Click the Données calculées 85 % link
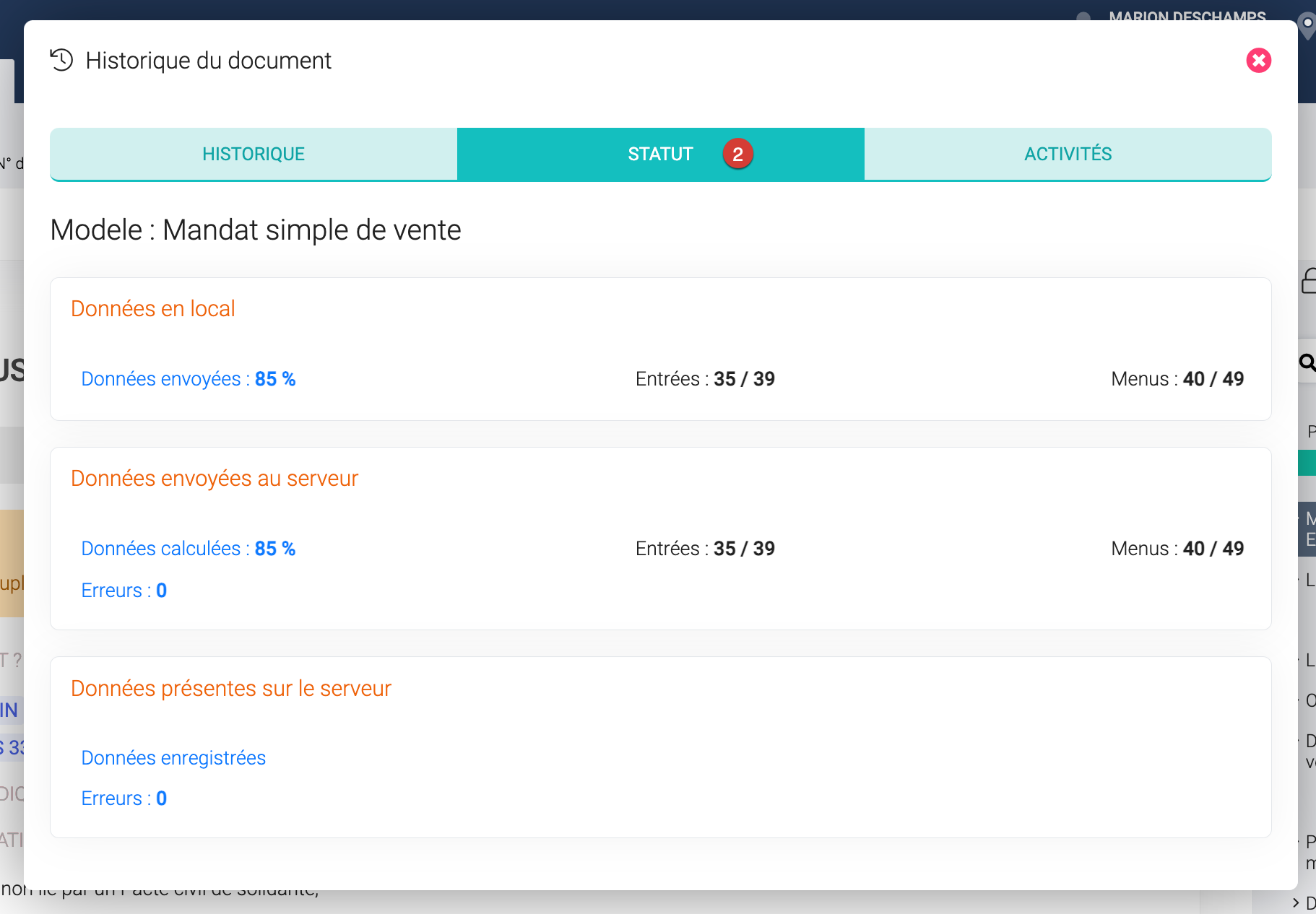 click(x=189, y=549)
